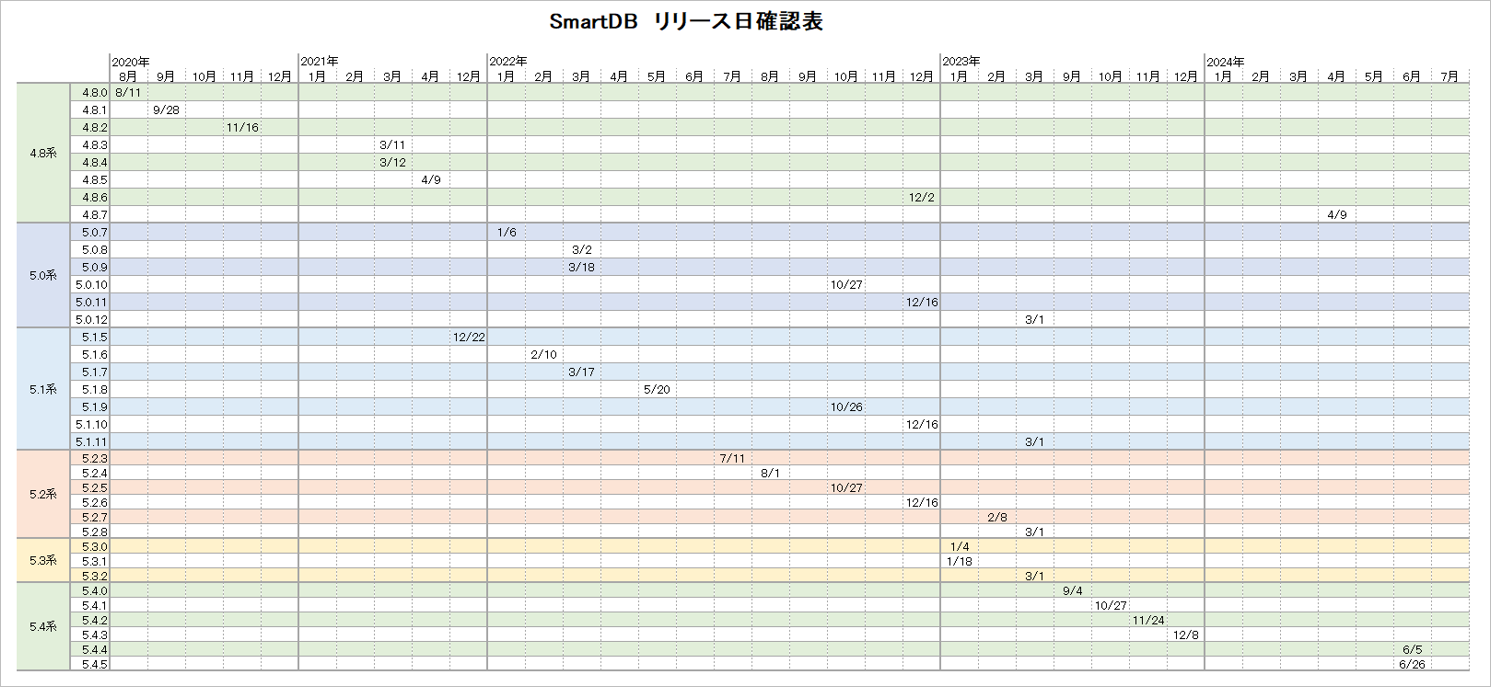The height and width of the screenshot is (687, 1491).
Task: Click the 1/18 date in row 5.3.1
Action: [958, 561]
